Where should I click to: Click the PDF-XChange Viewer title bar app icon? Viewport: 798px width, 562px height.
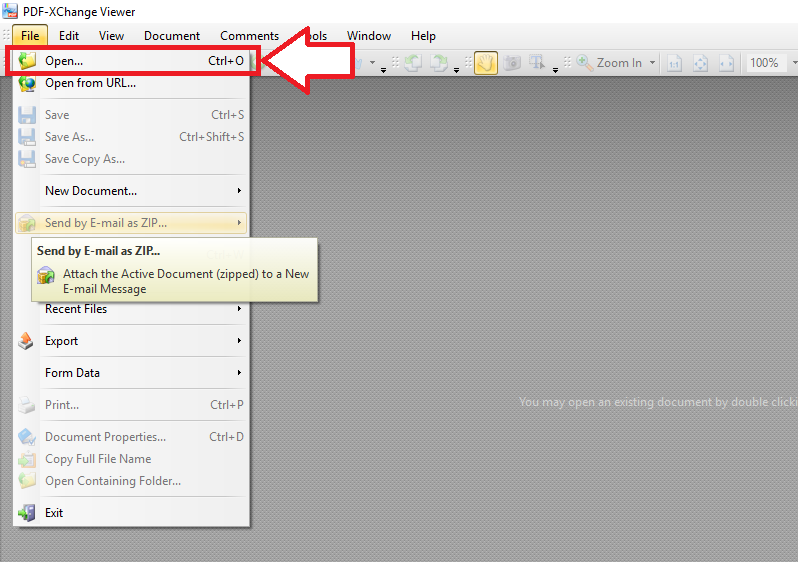tap(10, 11)
